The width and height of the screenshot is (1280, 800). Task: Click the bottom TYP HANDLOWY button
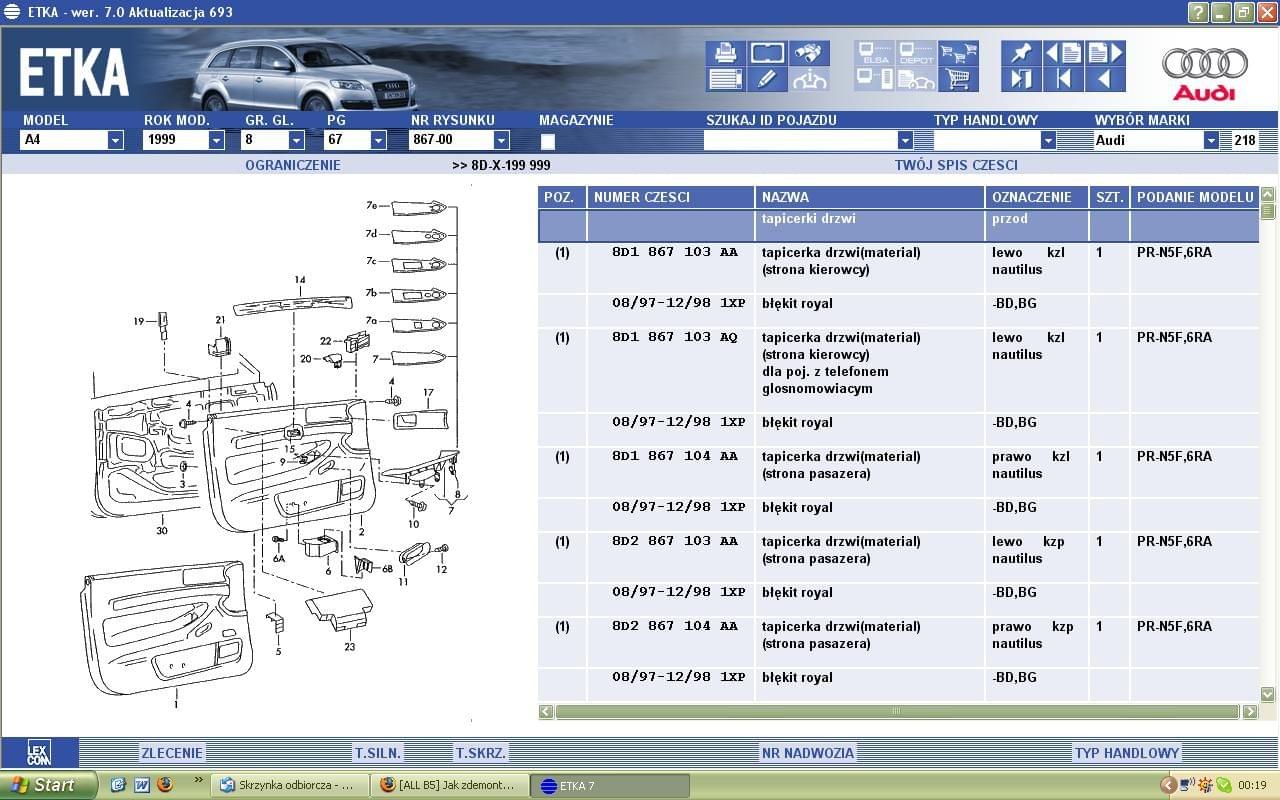click(x=1127, y=753)
